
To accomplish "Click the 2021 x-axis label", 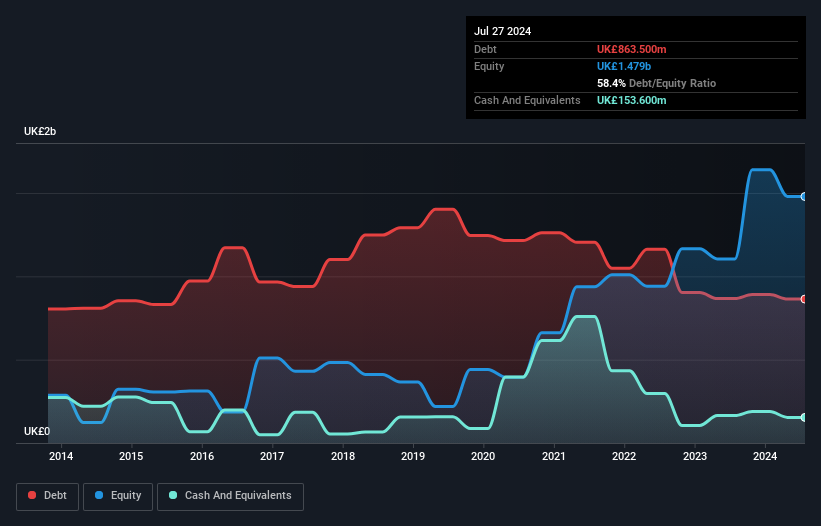I will click(554, 456).
